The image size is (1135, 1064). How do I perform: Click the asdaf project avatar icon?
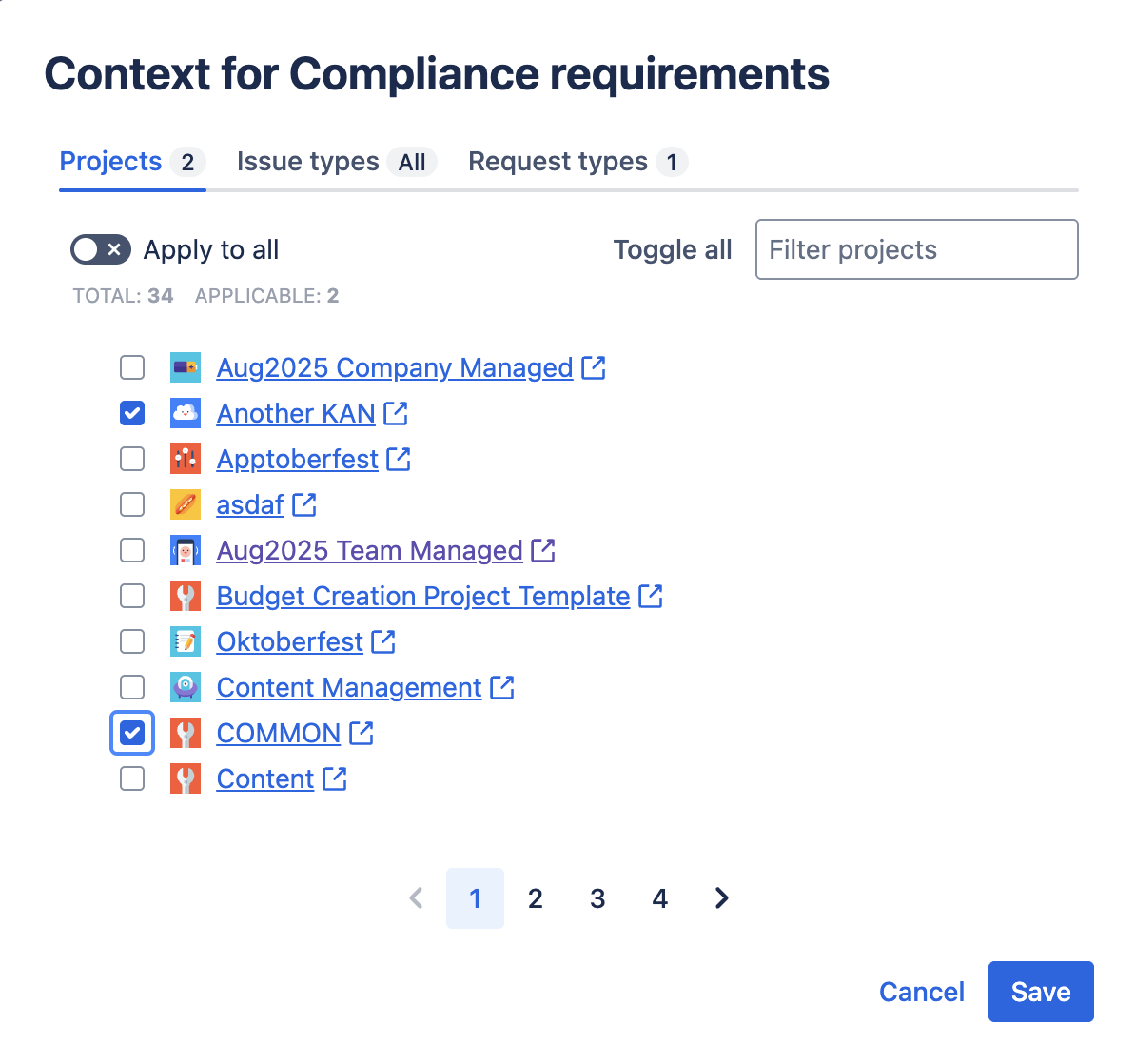[186, 504]
